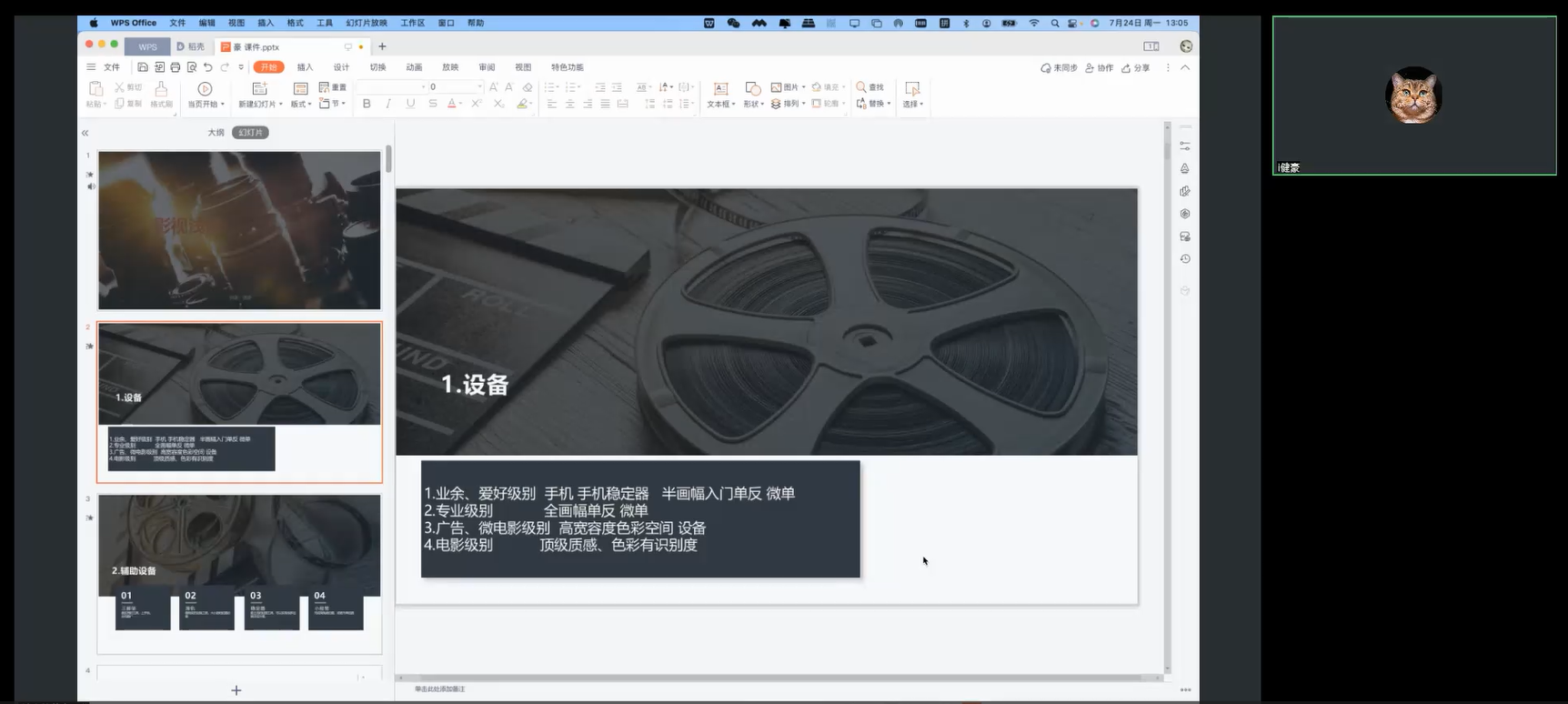Expand the Picture (图片) dropdown

[804, 87]
